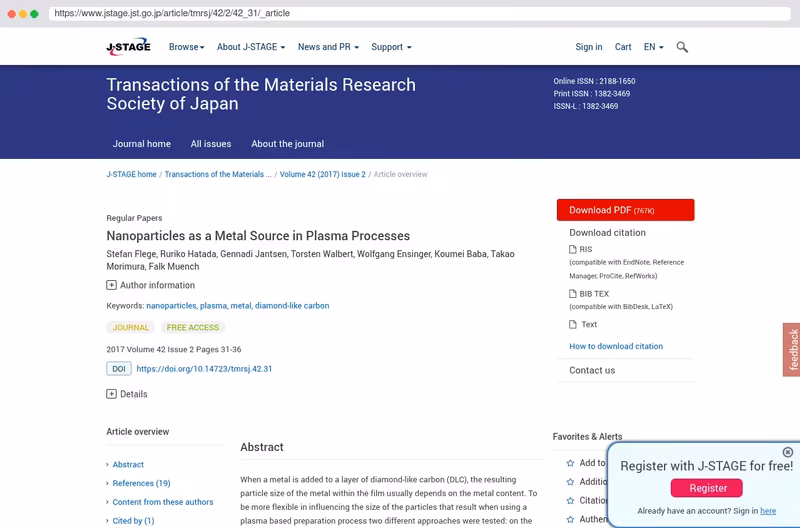The image size is (800, 528).
Task: Open the Cart link
Action: click(x=623, y=47)
